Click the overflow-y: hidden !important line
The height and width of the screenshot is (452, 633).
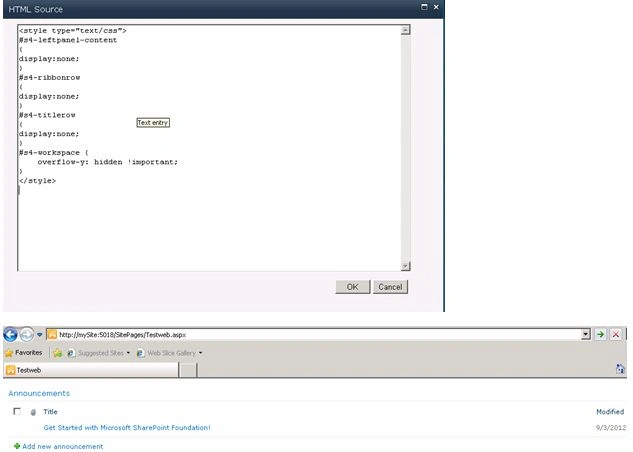point(107,162)
